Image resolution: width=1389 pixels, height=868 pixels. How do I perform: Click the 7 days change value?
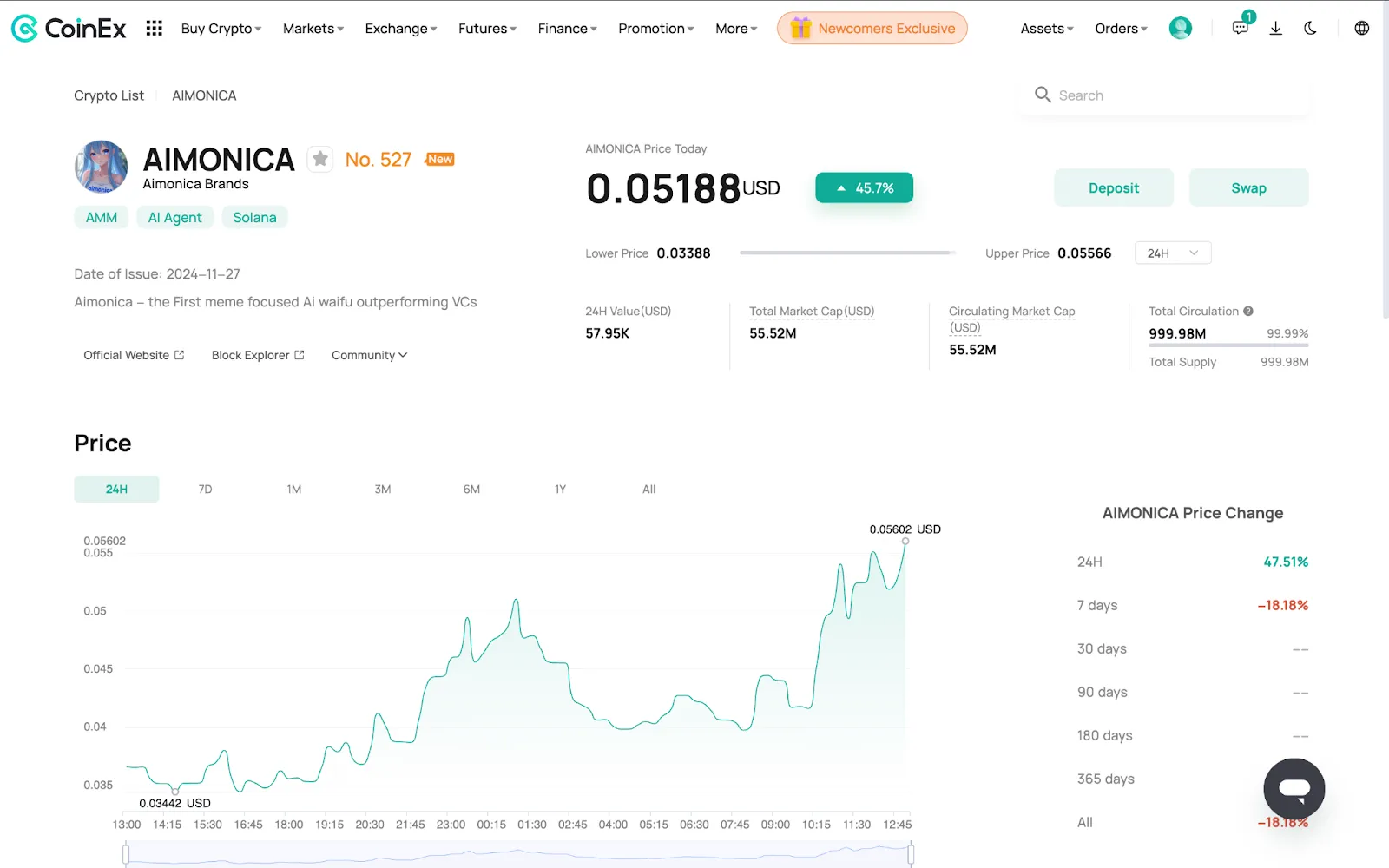[x=1283, y=605]
